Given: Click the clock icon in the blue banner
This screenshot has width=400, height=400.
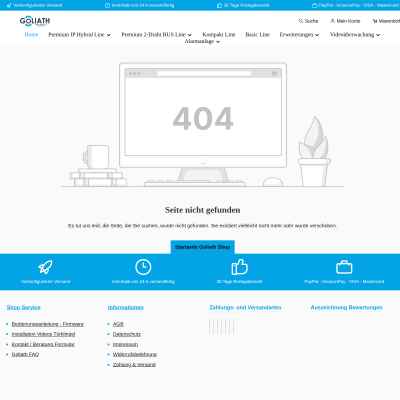Looking at the screenshot, I should tap(143, 267).
